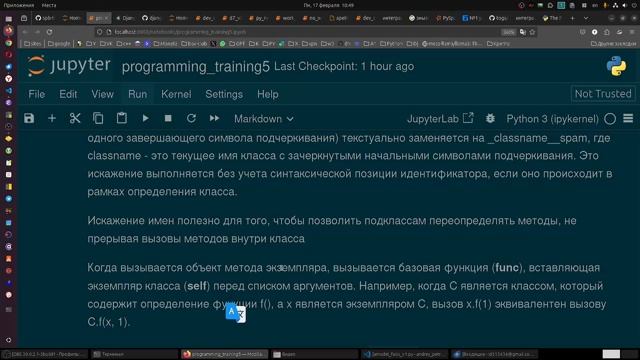Open the Kernel menu

click(176, 94)
